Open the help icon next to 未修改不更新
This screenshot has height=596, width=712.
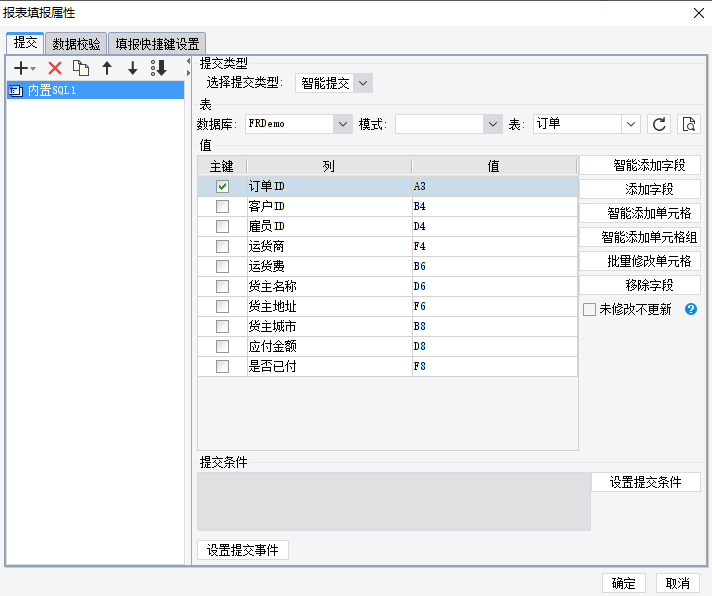pyautogui.click(x=691, y=309)
